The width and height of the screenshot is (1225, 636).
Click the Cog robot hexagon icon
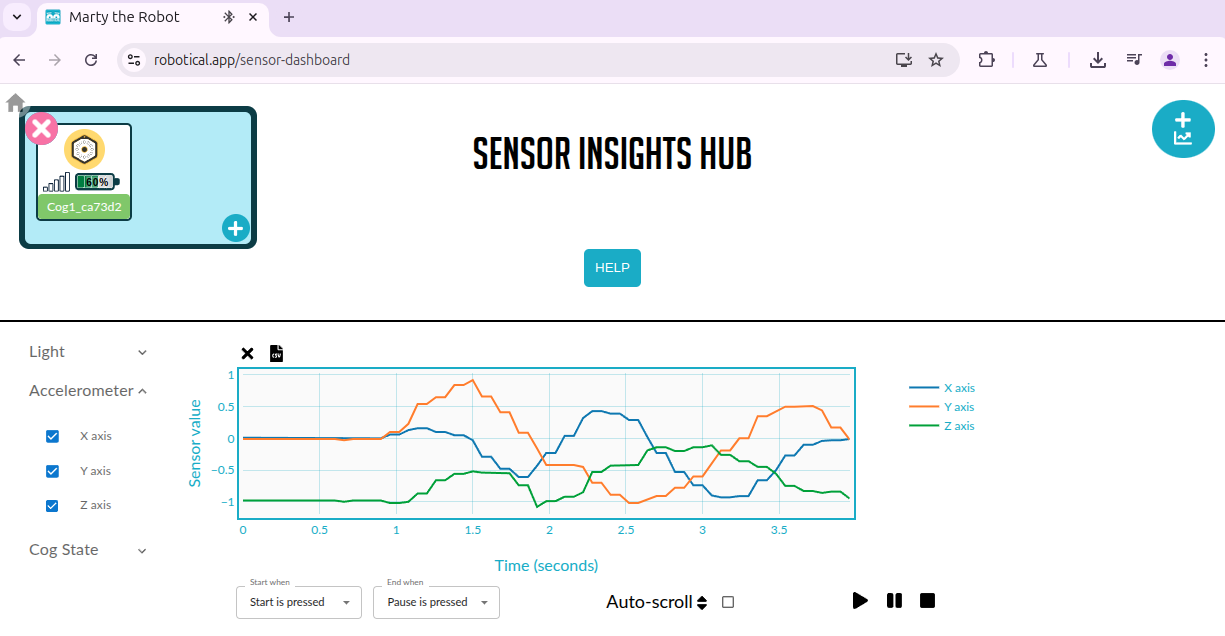click(x=84, y=151)
